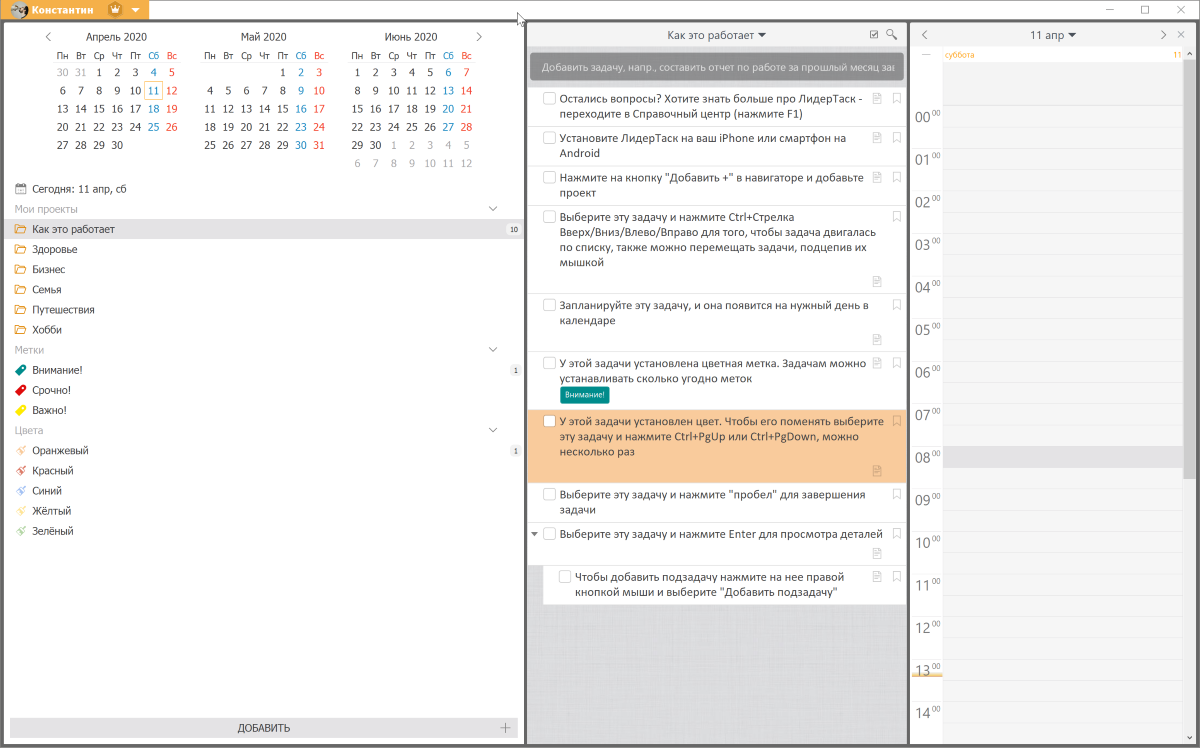Tick checkbox of 'цветная метка' task
Screen dimensions: 1200x748
coord(549,363)
